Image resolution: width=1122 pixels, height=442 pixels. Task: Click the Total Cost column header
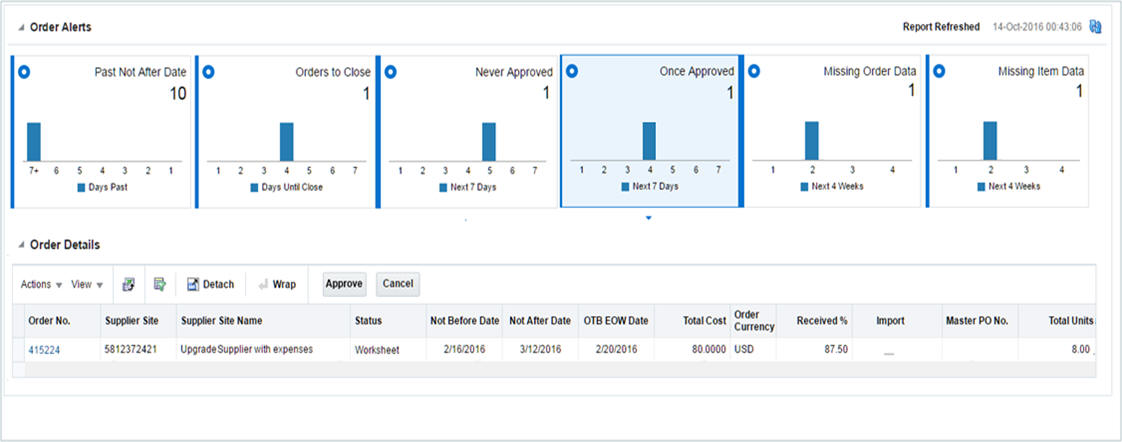(692, 321)
